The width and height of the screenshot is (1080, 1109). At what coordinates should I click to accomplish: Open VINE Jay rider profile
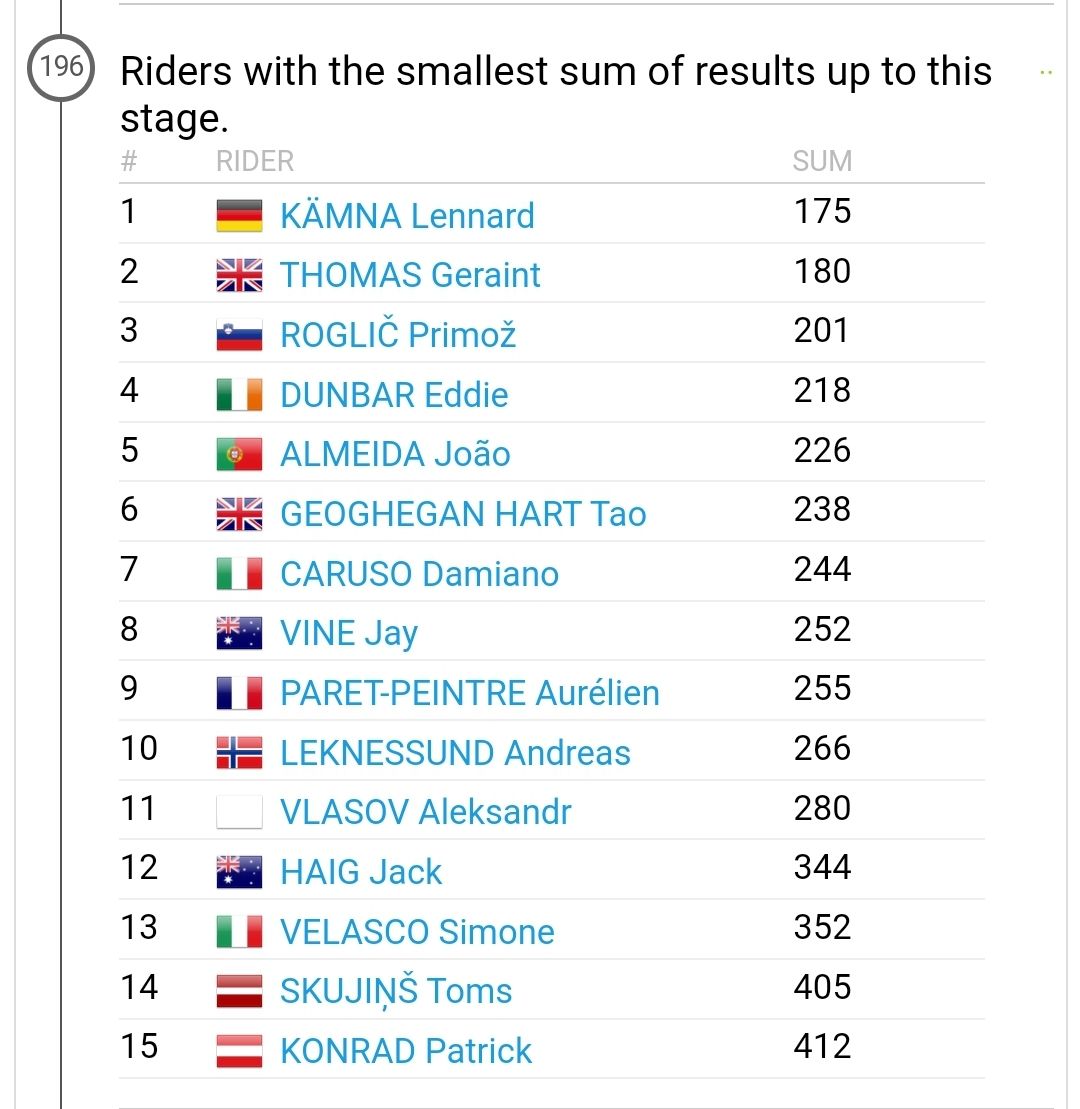[x=348, y=634]
